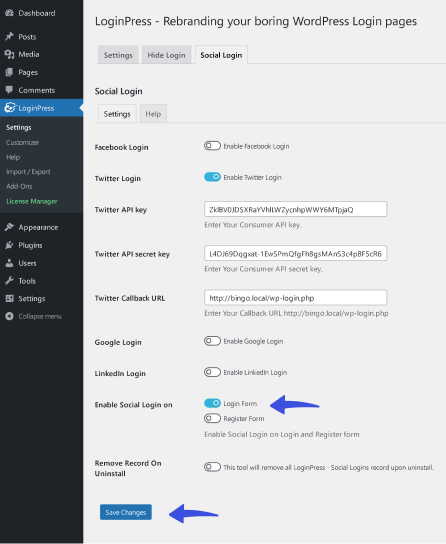The image size is (446, 544).
Task: Click the 'Enable Facebook Login' label text
Action: [x=256, y=146]
